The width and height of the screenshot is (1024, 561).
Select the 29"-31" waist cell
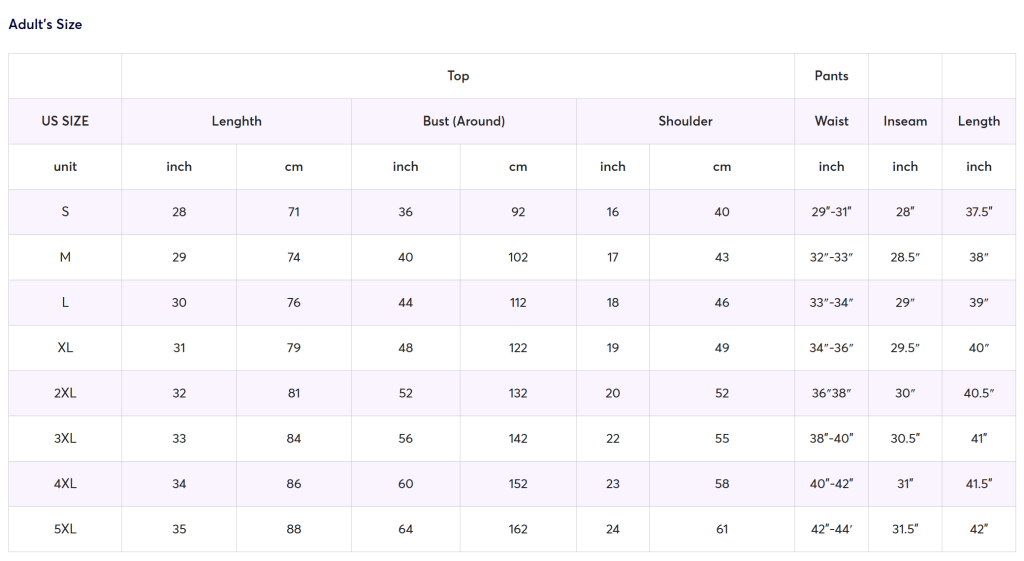(831, 212)
